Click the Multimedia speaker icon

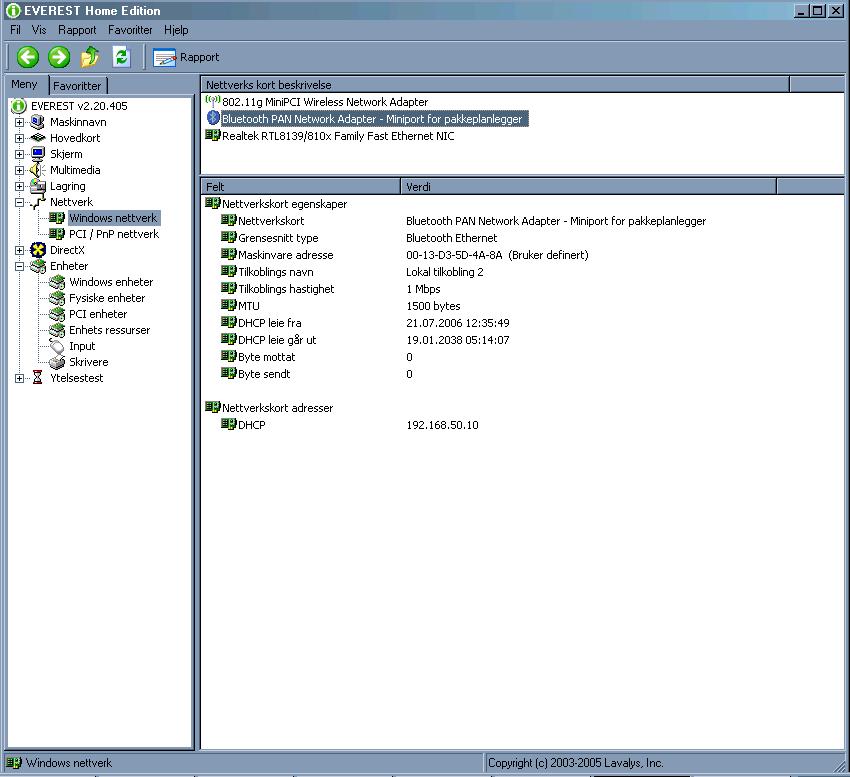pyautogui.click(x=37, y=170)
